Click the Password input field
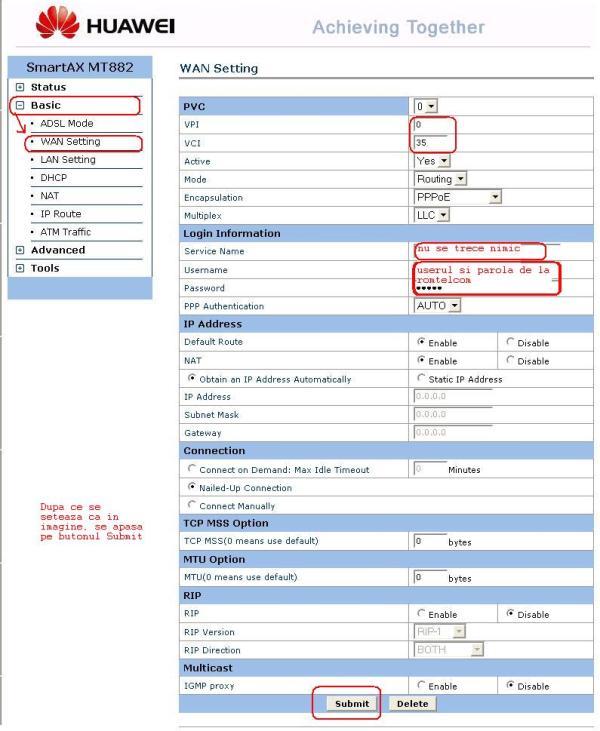This screenshot has width=600, height=731. click(x=487, y=288)
